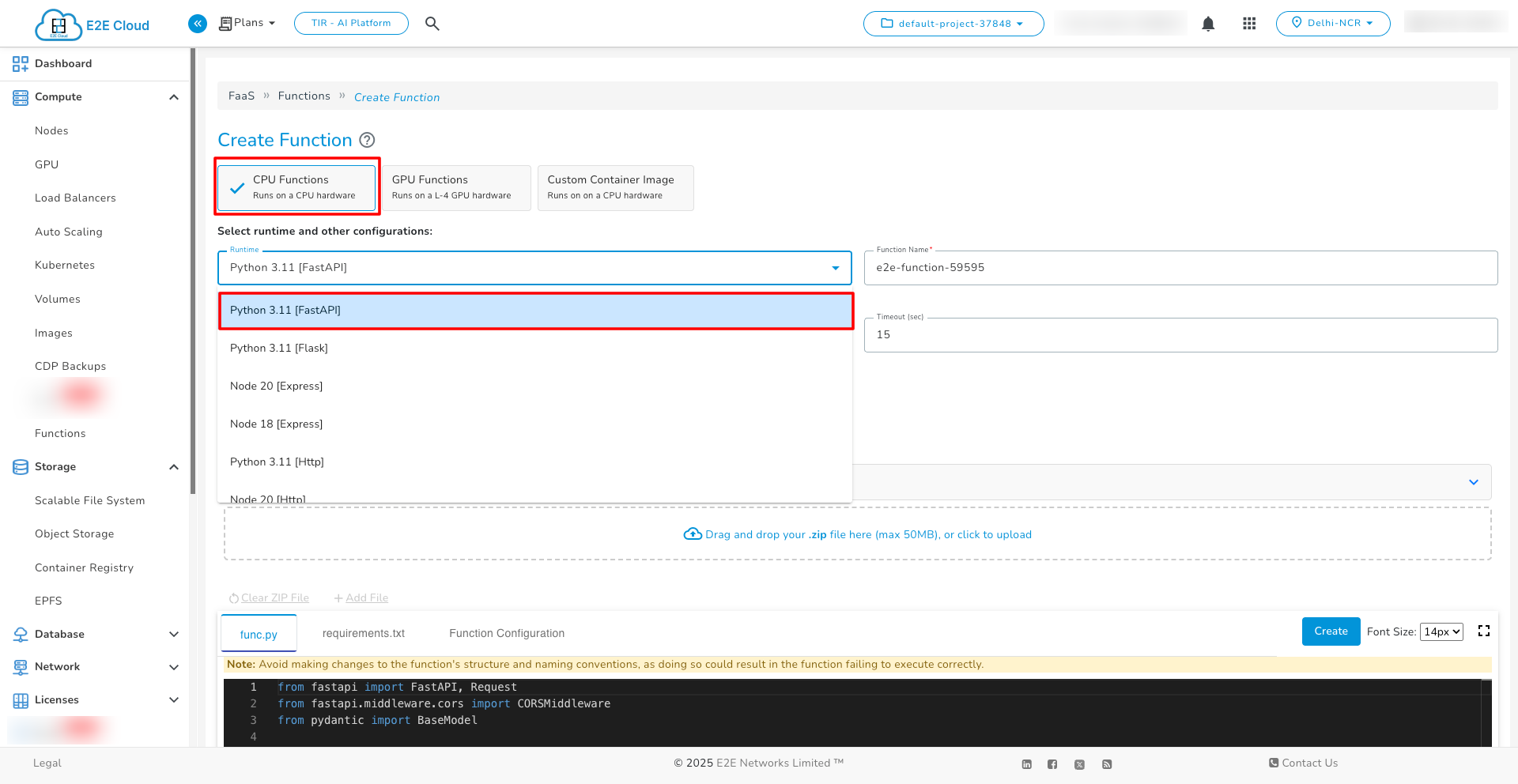Open notifications bell icon
Screen dimensions: 1518x784
tap(1208, 24)
